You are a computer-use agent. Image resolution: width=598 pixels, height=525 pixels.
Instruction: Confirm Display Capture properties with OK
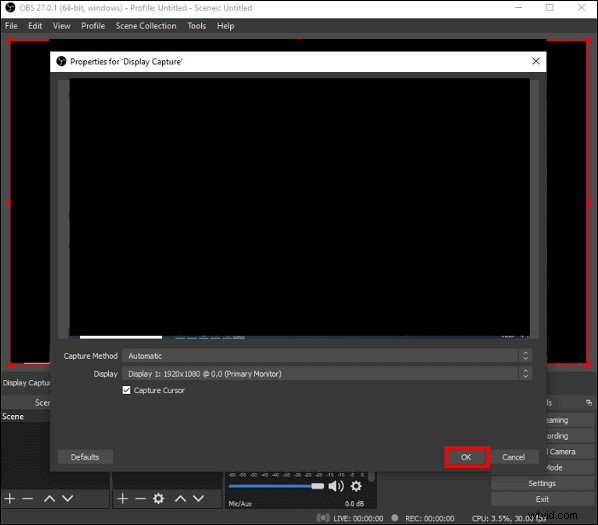click(x=466, y=457)
